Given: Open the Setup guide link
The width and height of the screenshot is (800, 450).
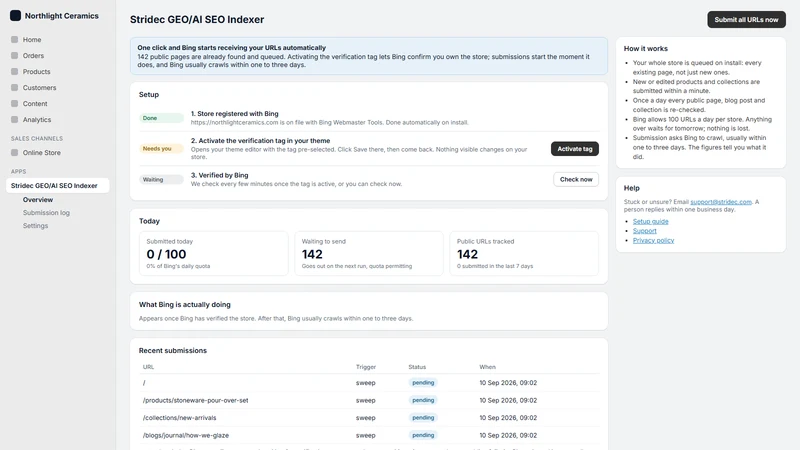Looking at the screenshot, I should coord(651,221).
